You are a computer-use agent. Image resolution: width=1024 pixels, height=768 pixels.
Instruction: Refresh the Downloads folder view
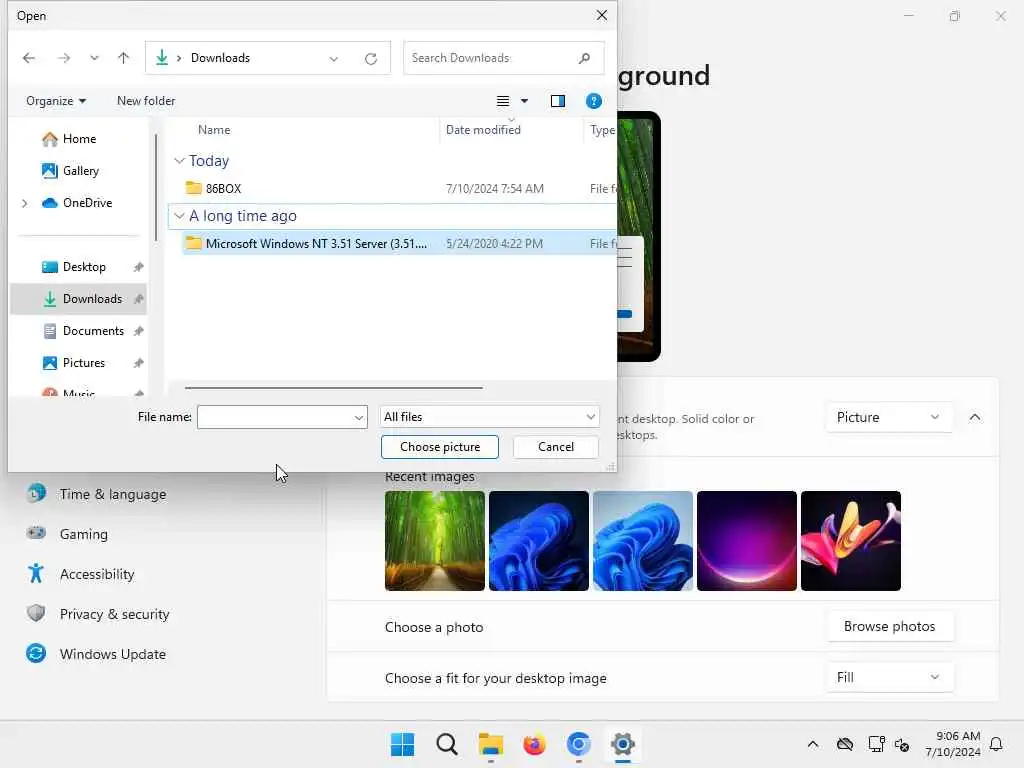click(371, 59)
